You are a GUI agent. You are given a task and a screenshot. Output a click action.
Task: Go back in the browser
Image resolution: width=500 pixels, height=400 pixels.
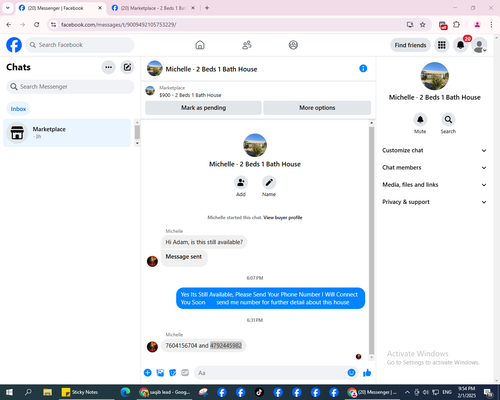pyautogui.click(x=9, y=24)
